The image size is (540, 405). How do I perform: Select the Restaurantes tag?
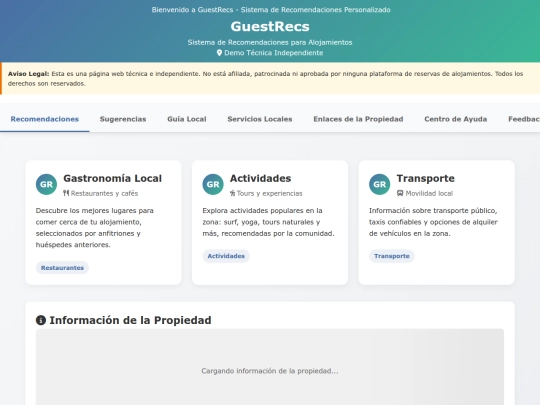(x=62, y=268)
